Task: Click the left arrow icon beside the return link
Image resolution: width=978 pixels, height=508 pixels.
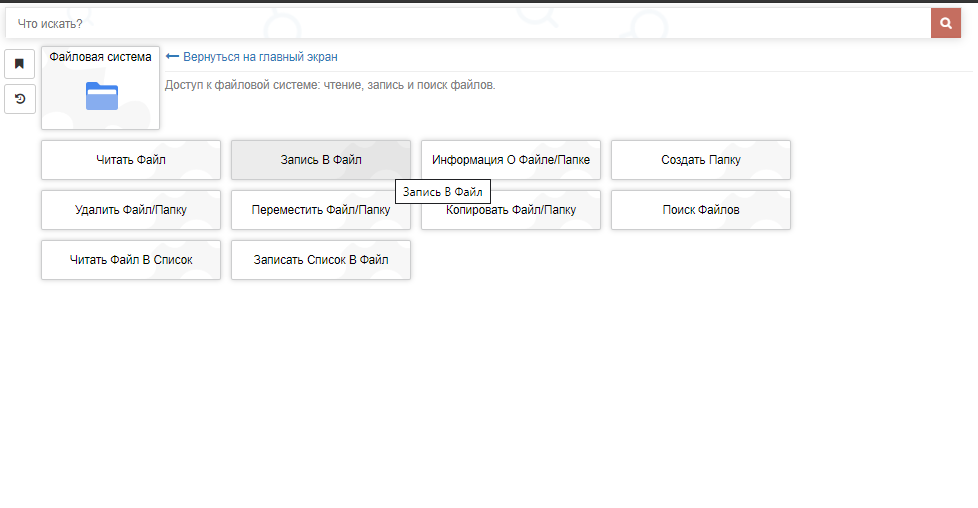Action: click(172, 57)
